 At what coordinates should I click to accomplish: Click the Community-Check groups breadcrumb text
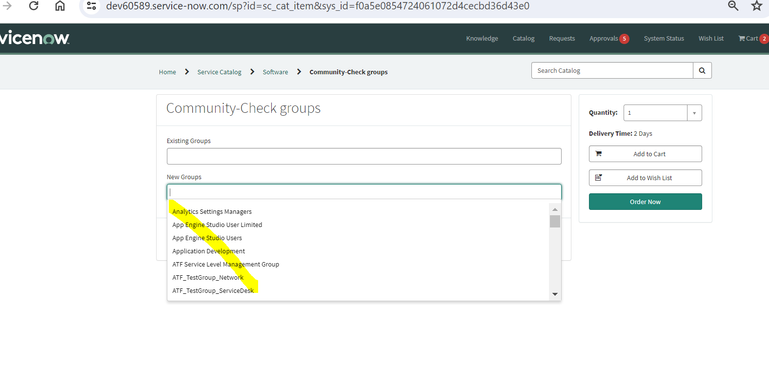pos(348,72)
